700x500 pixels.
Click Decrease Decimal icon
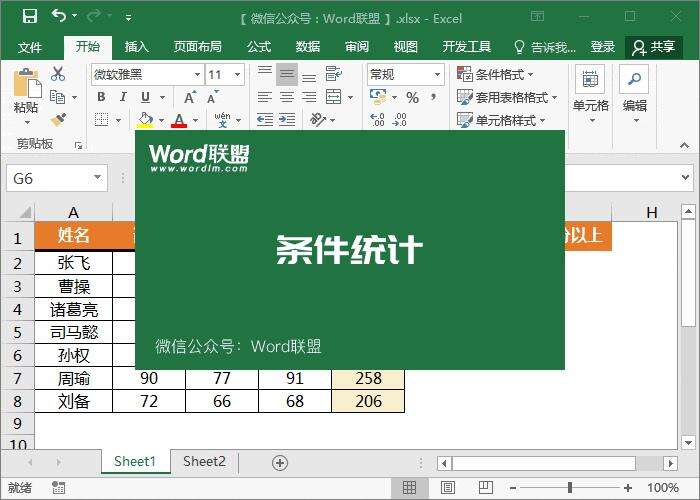(400, 119)
